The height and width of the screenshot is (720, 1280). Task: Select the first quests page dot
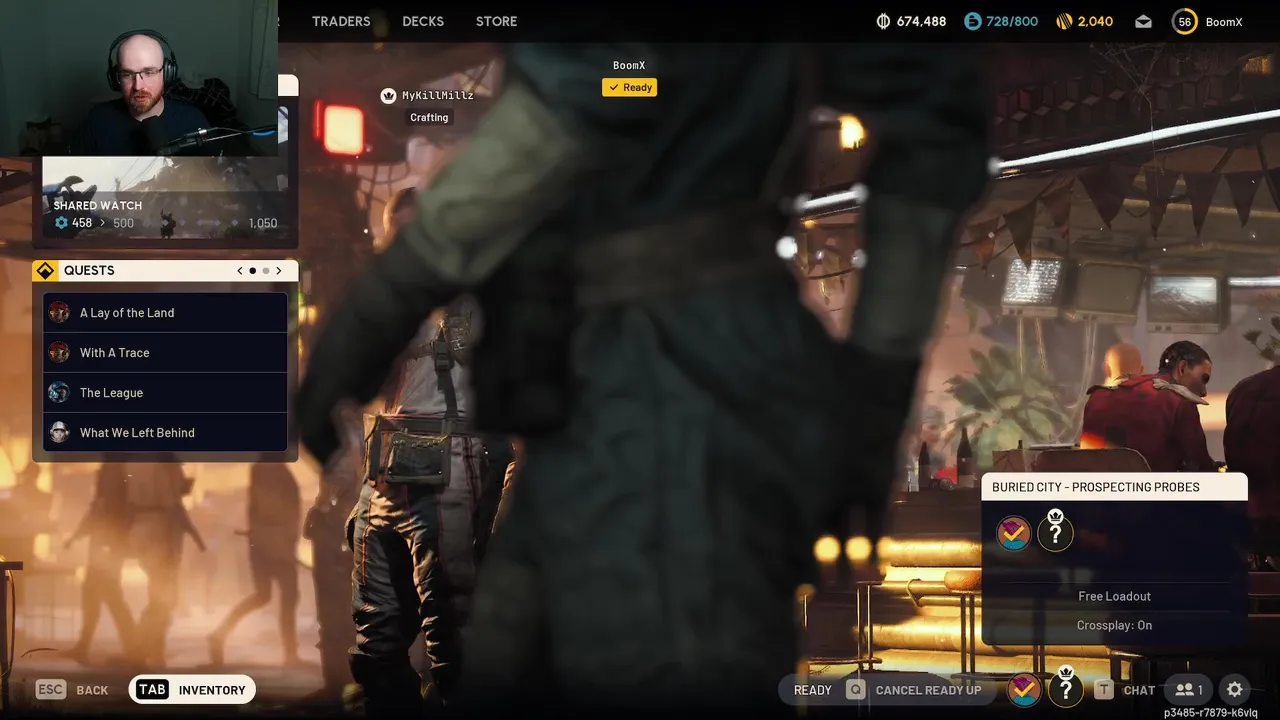pos(253,270)
